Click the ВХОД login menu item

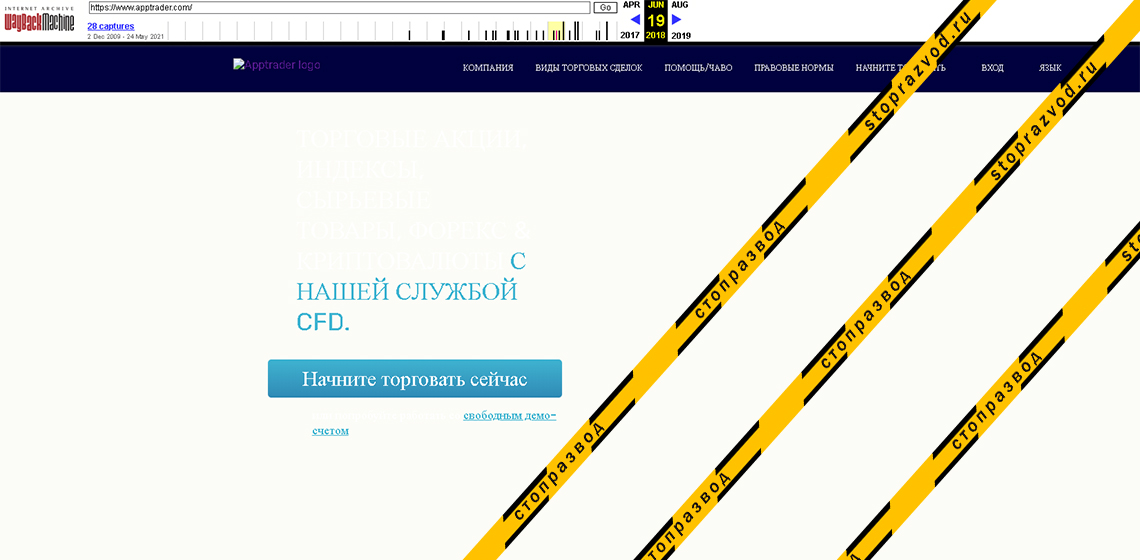(x=992, y=68)
